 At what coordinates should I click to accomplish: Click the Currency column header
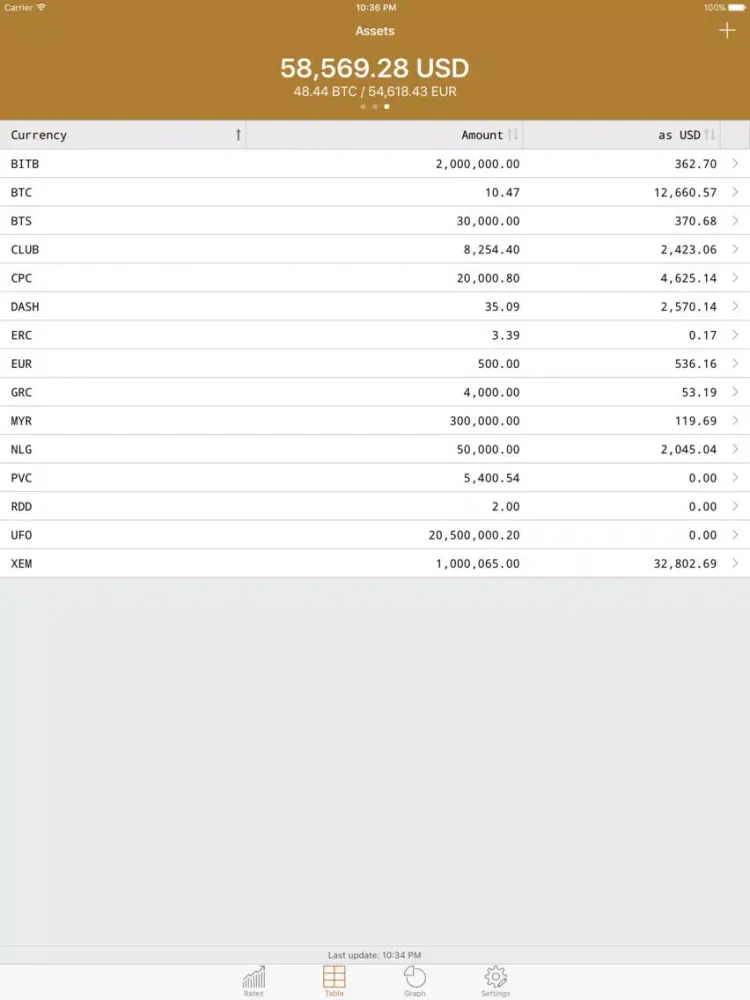(39, 135)
